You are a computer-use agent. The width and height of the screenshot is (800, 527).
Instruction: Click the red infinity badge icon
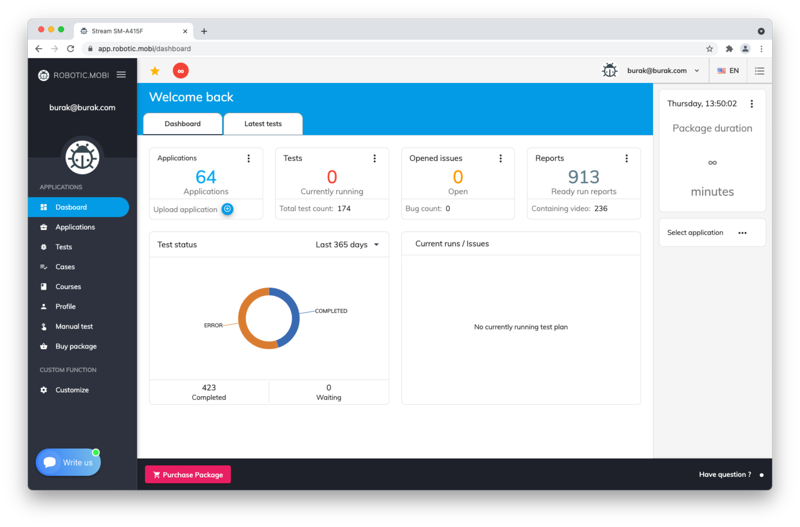coord(180,71)
